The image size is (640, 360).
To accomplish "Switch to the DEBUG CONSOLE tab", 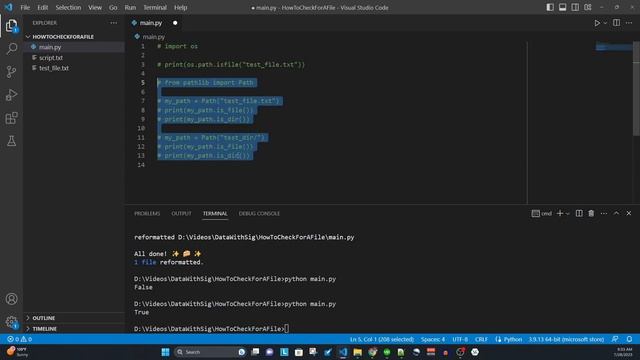I will pyautogui.click(x=259, y=213).
